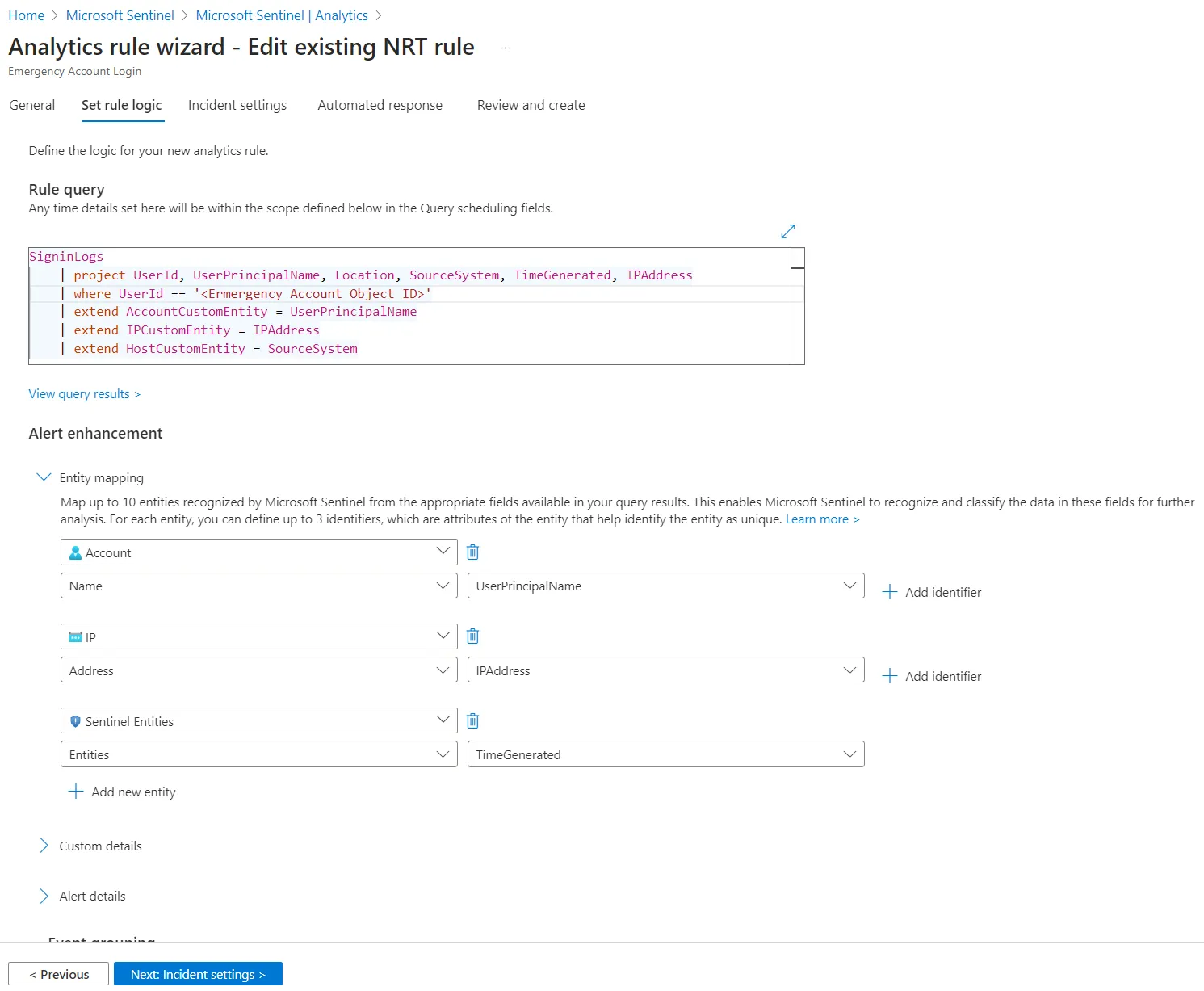Open the Account entity type dropdown

(x=258, y=552)
